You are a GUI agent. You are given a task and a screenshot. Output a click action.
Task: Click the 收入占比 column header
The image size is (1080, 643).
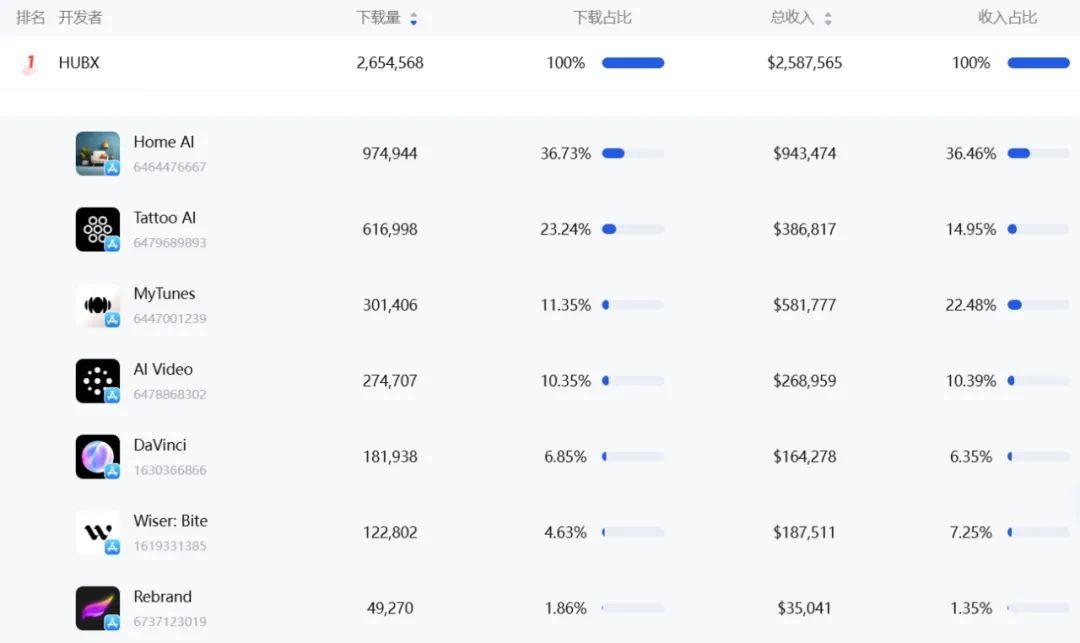tap(1007, 17)
